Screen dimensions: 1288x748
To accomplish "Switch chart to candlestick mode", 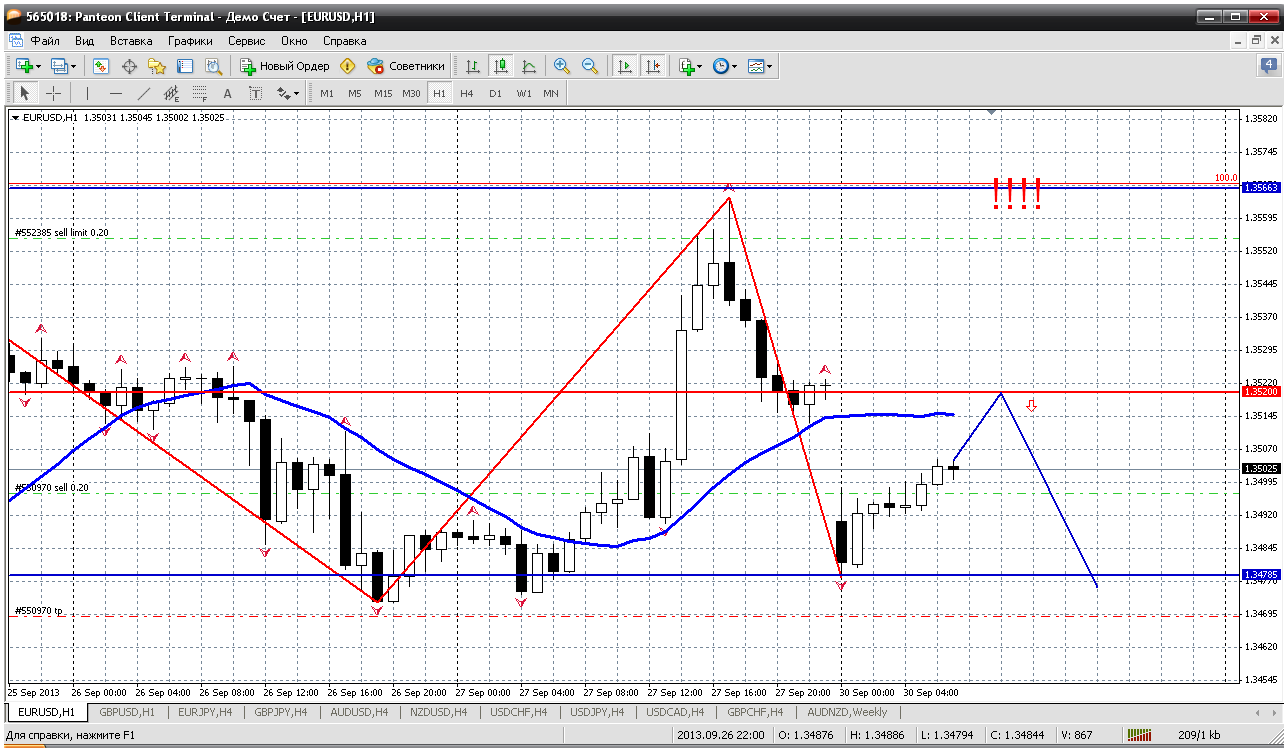I will click(x=501, y=66).
